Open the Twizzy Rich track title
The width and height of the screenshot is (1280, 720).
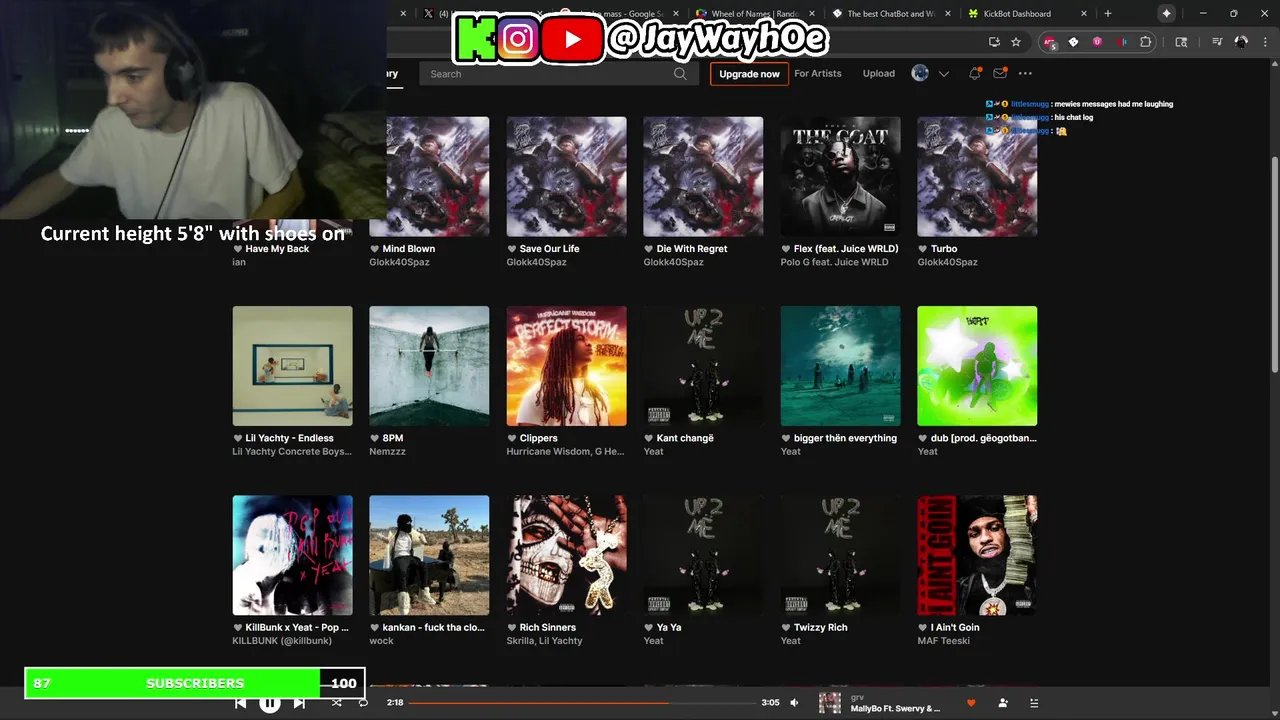(x=820, y=628)
